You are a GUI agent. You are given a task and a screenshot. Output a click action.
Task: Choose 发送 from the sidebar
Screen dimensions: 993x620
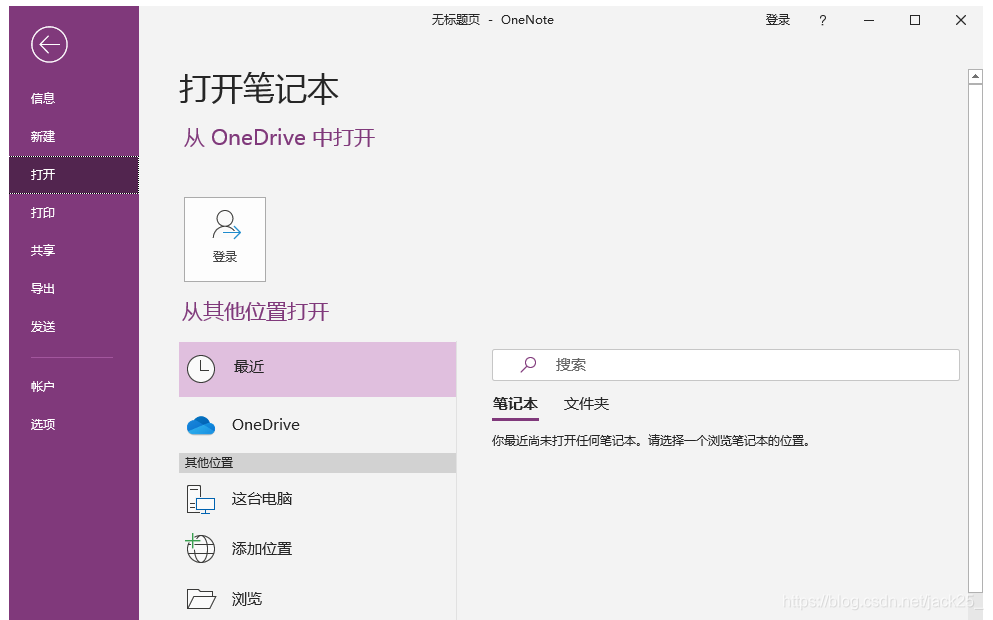click(x=74, y=327)
